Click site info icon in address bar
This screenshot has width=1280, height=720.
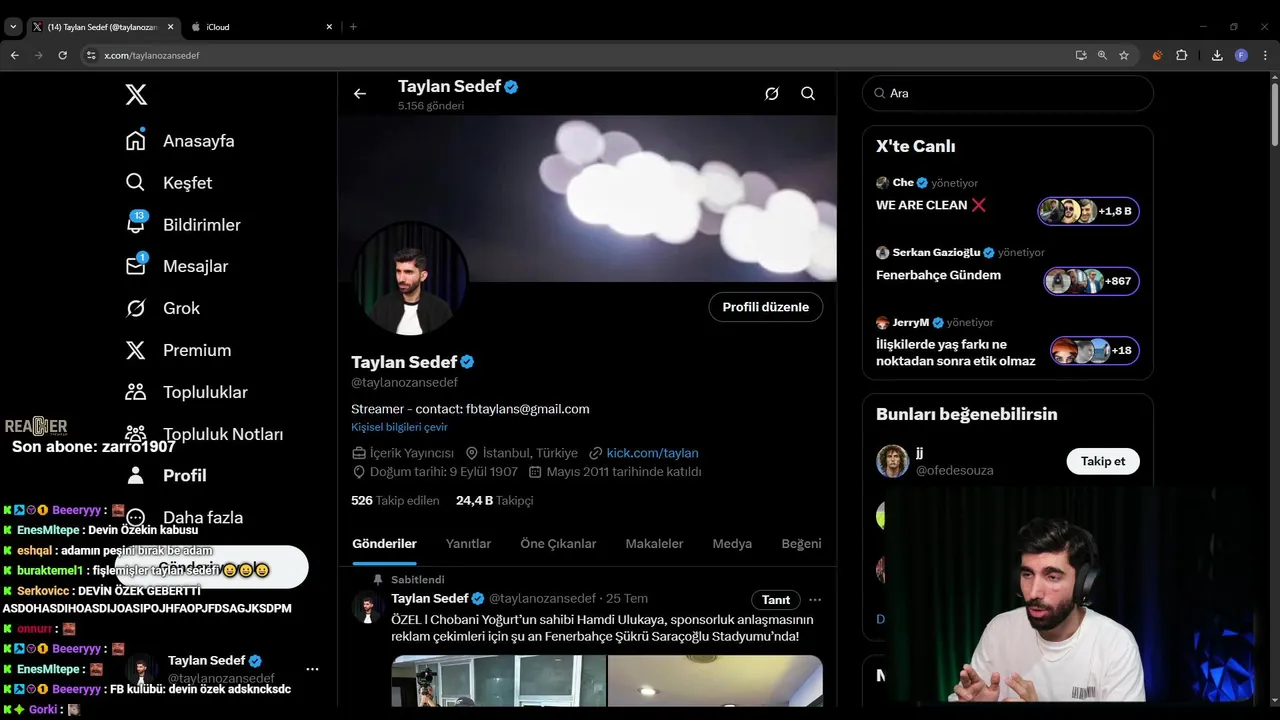91,56
